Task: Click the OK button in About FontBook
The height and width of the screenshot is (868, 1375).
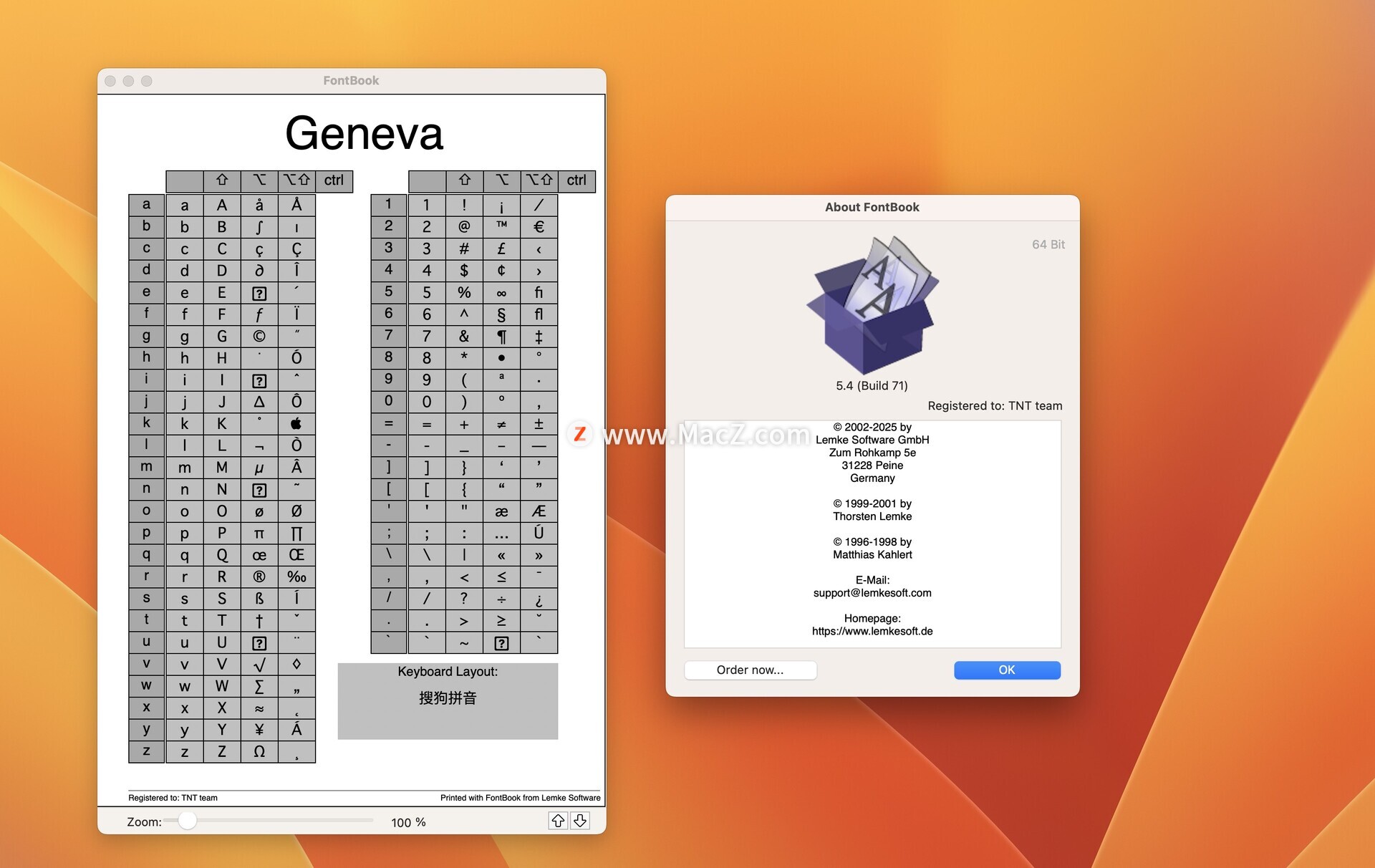Action: (1007, 670)
